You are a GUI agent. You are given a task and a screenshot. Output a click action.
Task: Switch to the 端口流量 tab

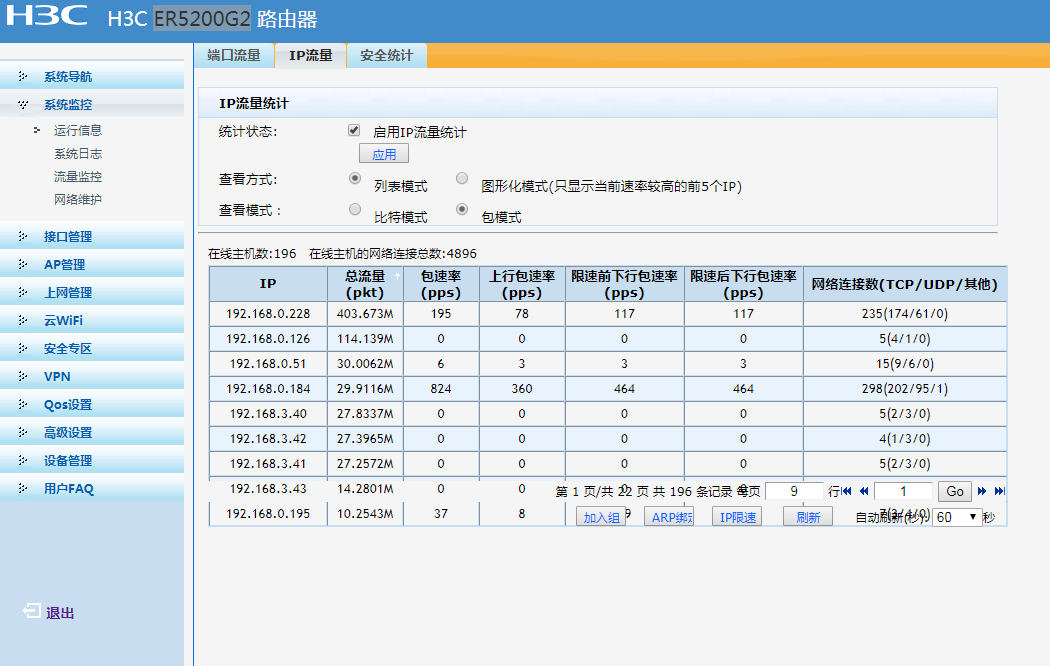point(233,56)
